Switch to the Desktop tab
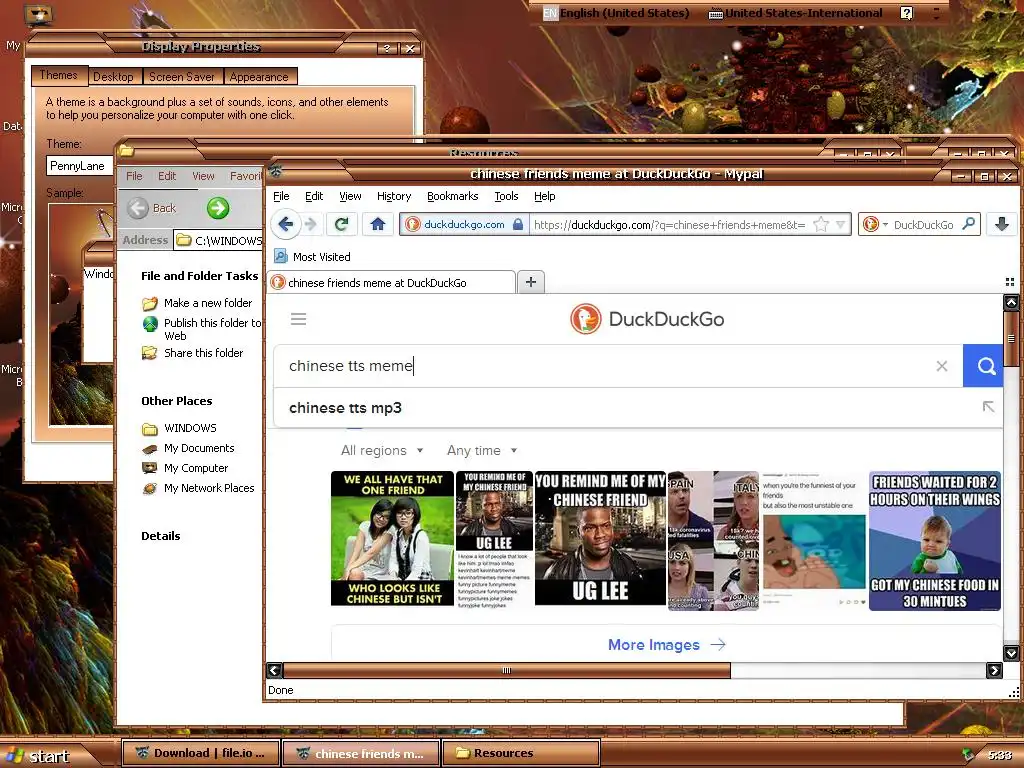 click(x=113, y=76)
